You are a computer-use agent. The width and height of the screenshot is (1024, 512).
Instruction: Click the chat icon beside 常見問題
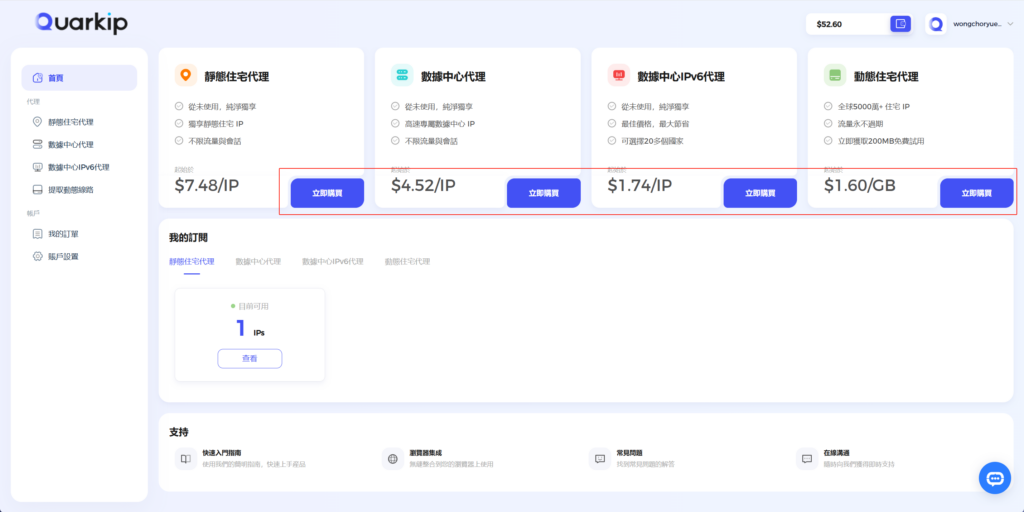tap(600, 458)
